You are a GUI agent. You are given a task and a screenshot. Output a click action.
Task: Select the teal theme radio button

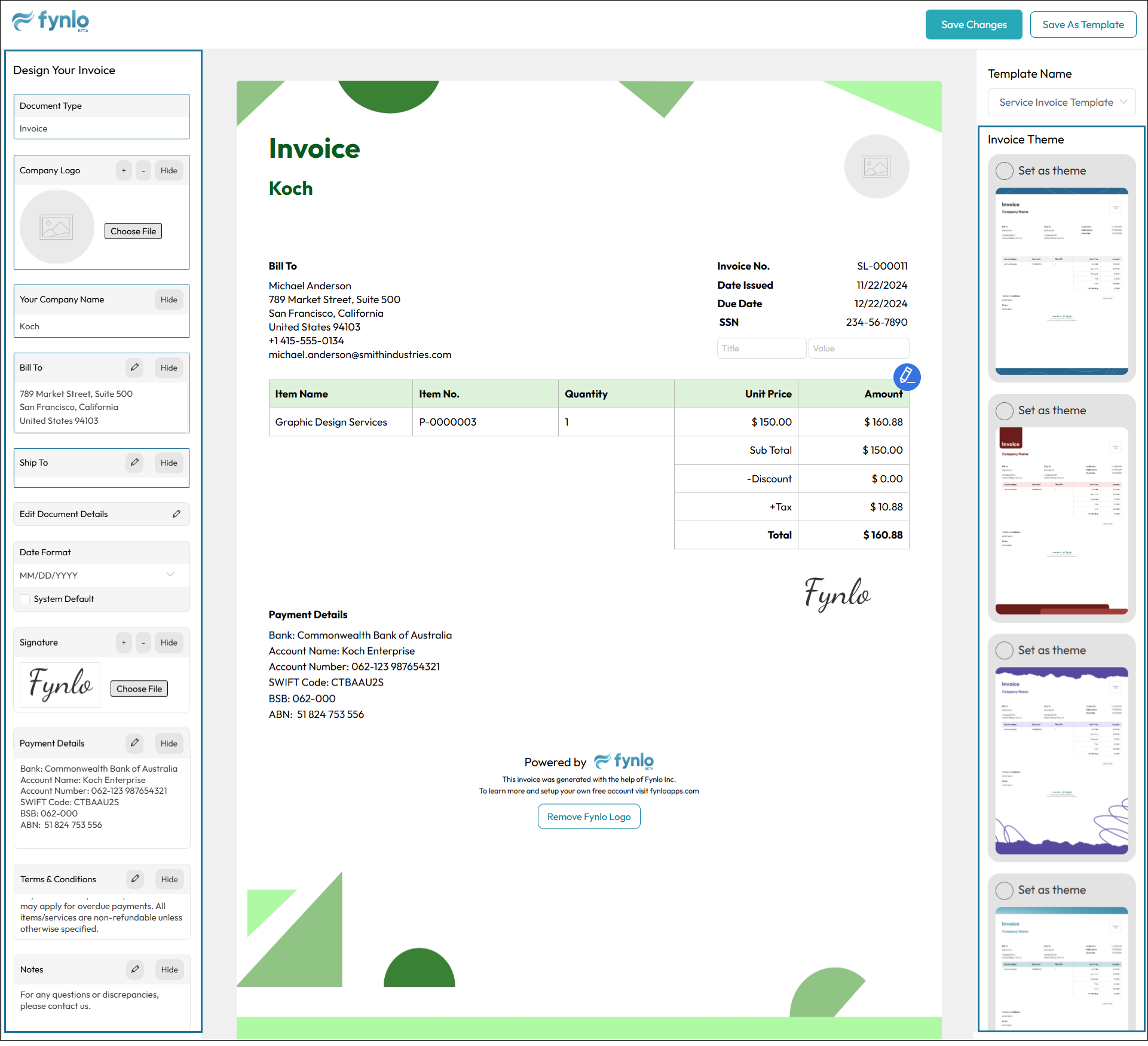(x=1005, y=890)
